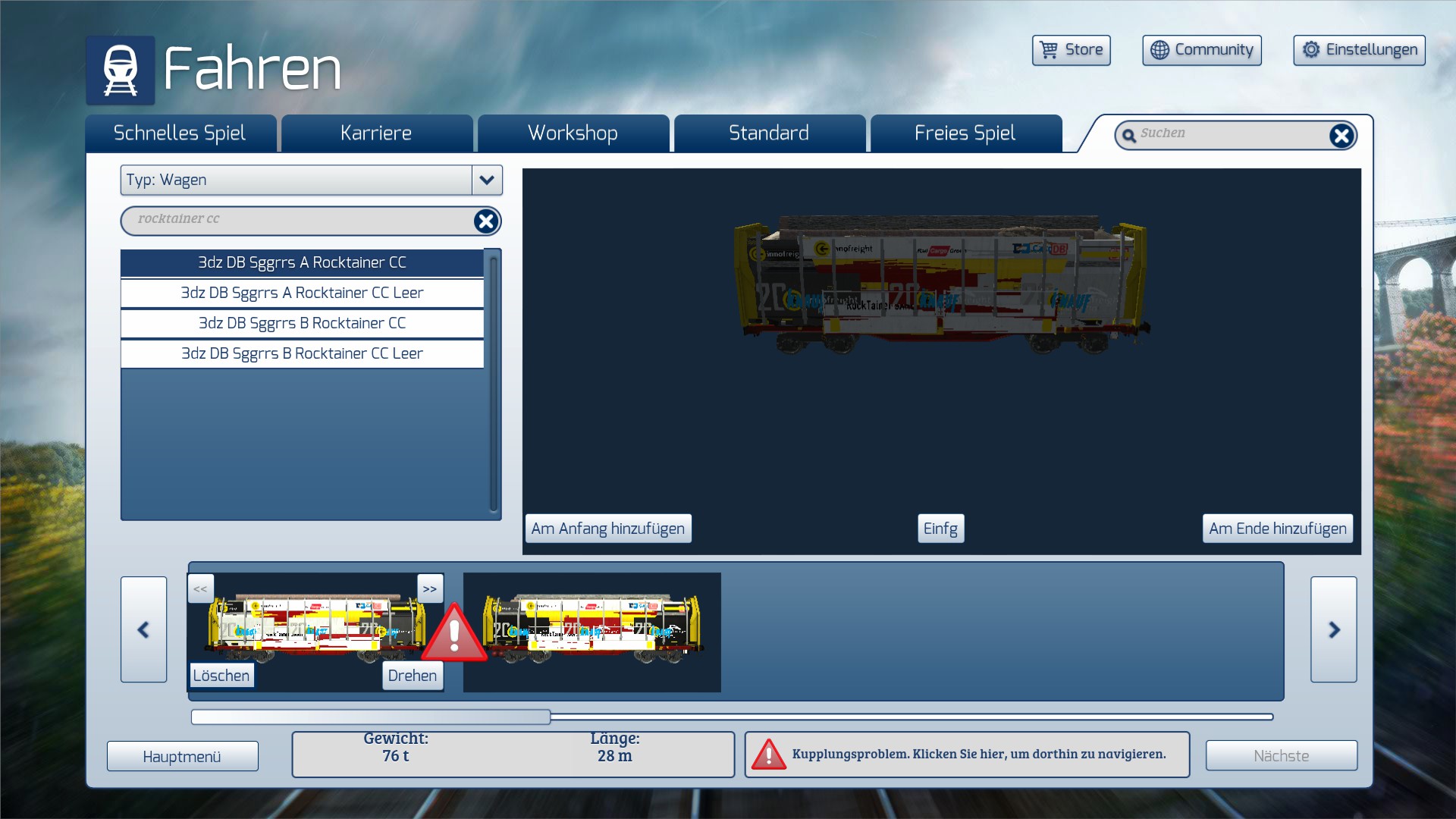Select the second wagon thumbnail in consist
The image size is (1456, 819).
[x=591, y=632]
